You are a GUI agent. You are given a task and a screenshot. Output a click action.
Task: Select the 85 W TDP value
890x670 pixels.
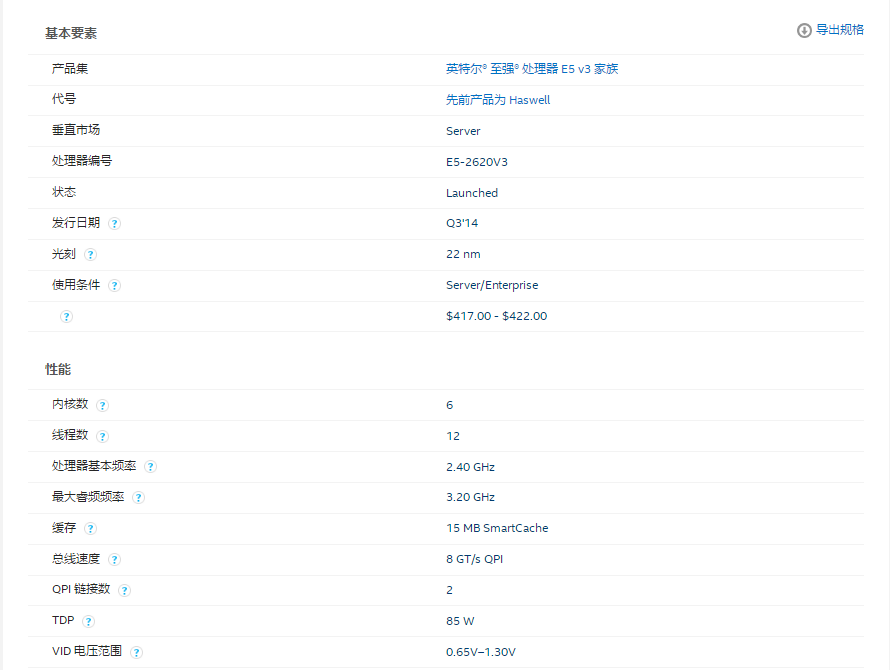pos(460,621)
